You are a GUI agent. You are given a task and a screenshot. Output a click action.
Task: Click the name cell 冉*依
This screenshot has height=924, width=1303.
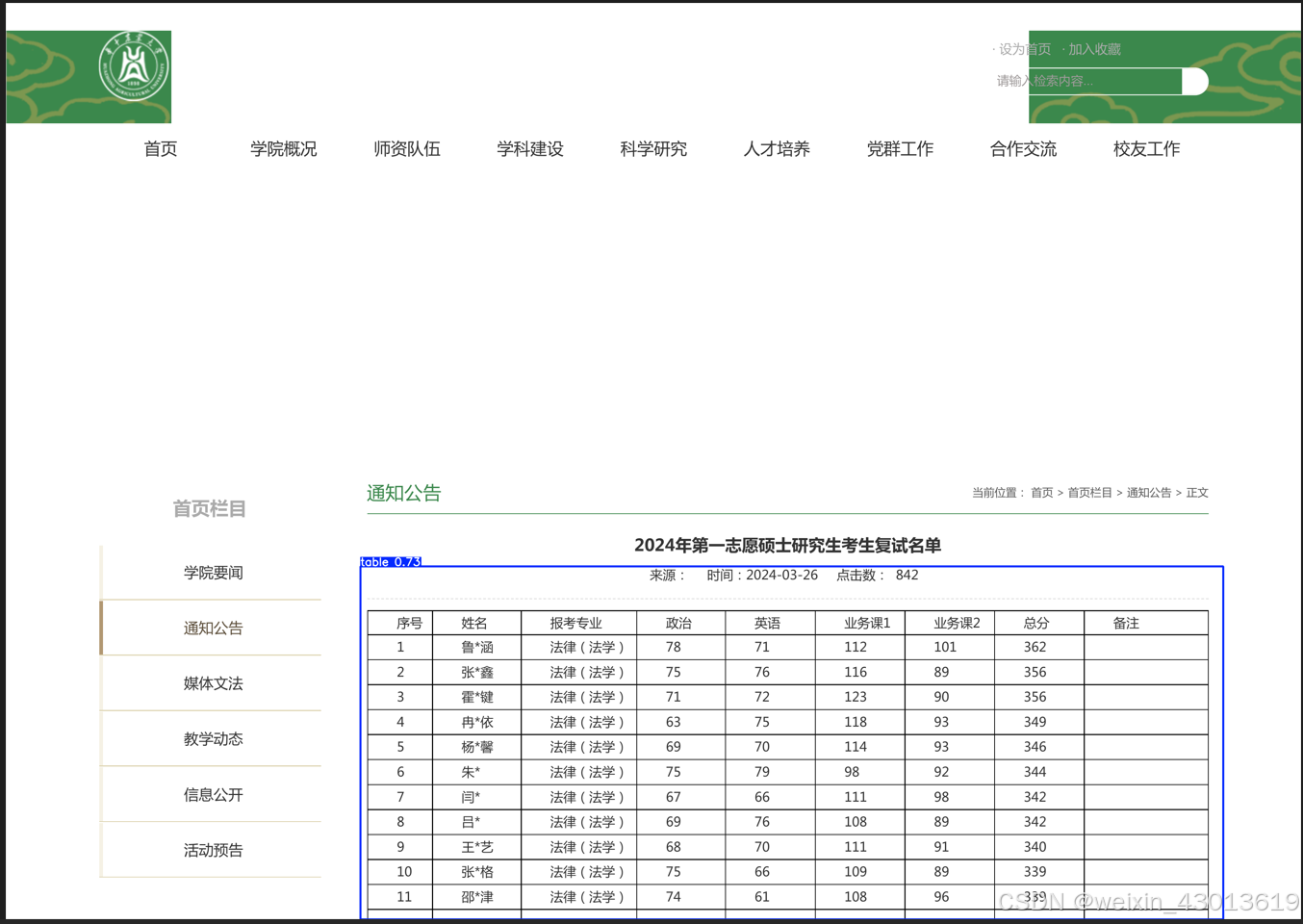coord(477,723)
